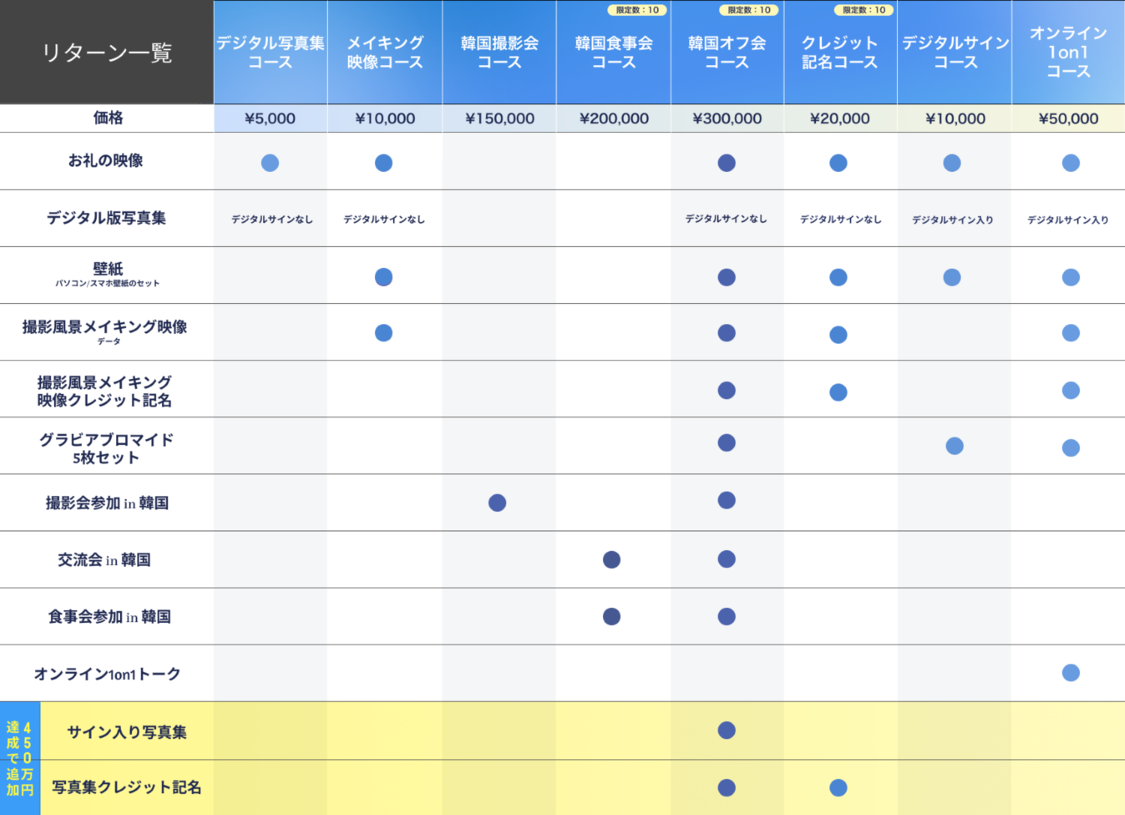Click デジタルサイン入り text under デジタルサインコース
The height and width of the screenshot is (815, 1125).
pyautogui.click(x=953, y=219)
